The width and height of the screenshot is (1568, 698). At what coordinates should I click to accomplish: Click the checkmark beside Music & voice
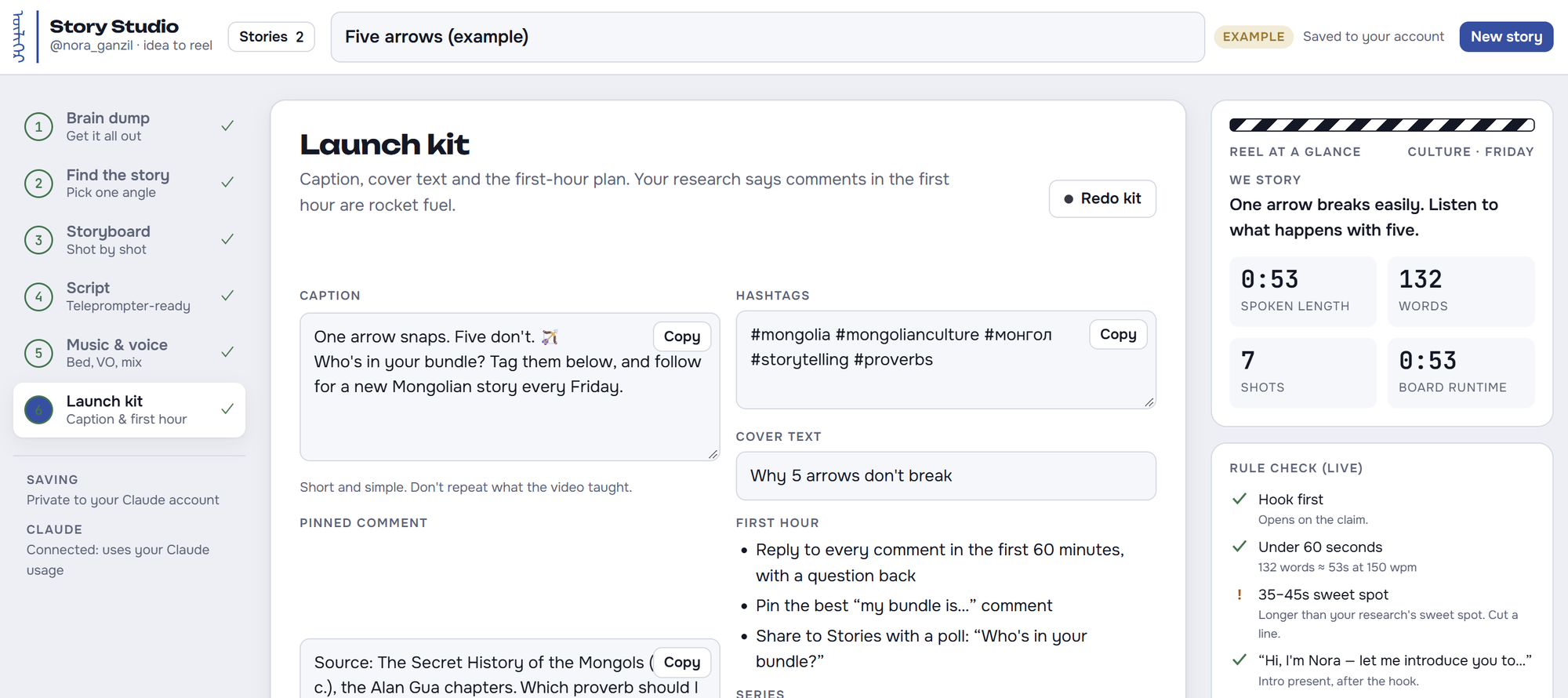pyautogui.click(x=227, y=351)
